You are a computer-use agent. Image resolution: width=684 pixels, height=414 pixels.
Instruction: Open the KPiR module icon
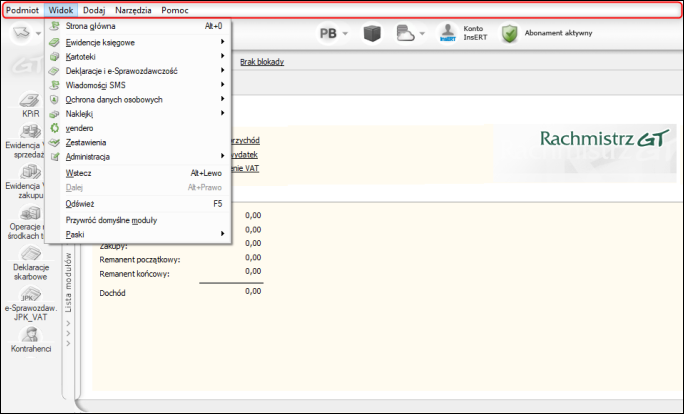pos(30,100)
